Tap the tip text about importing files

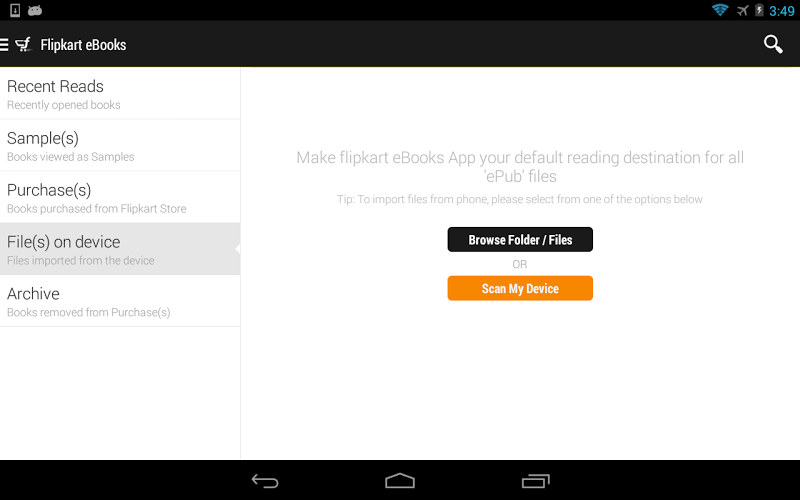click(x=519, y=199)
